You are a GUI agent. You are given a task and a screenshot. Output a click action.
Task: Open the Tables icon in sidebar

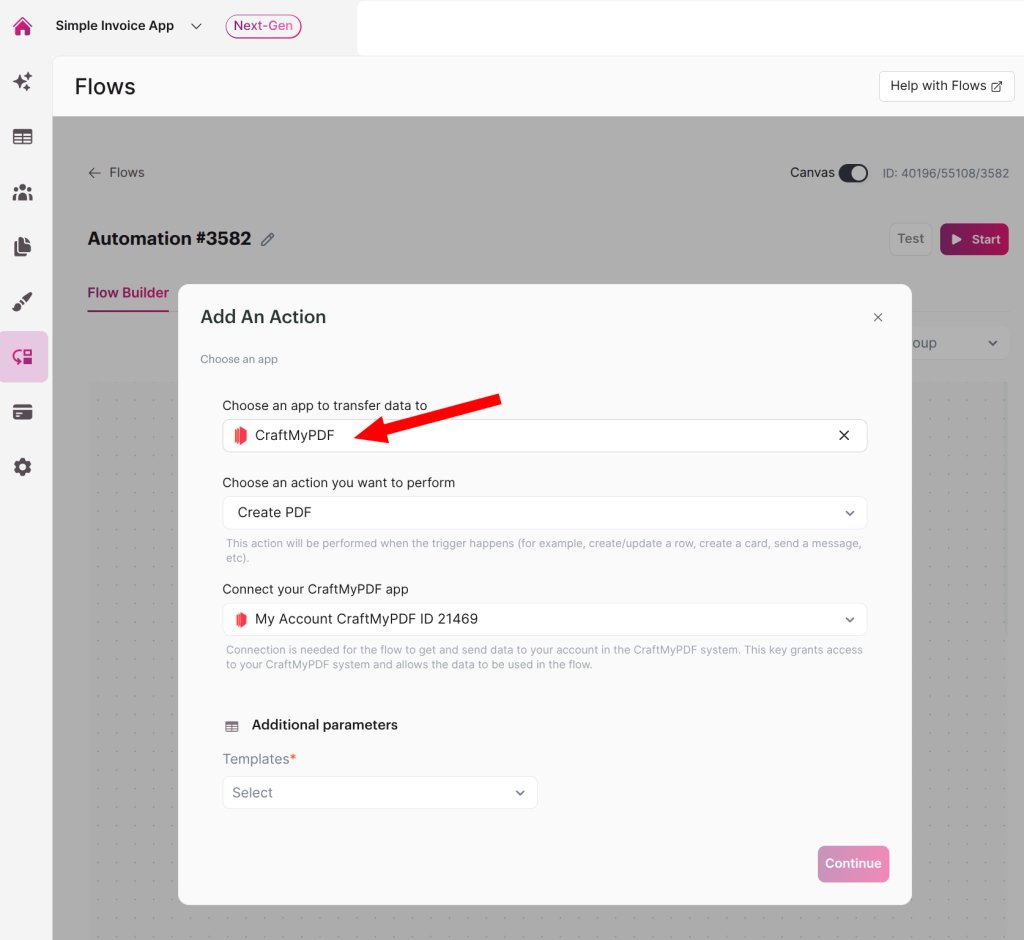23,137
